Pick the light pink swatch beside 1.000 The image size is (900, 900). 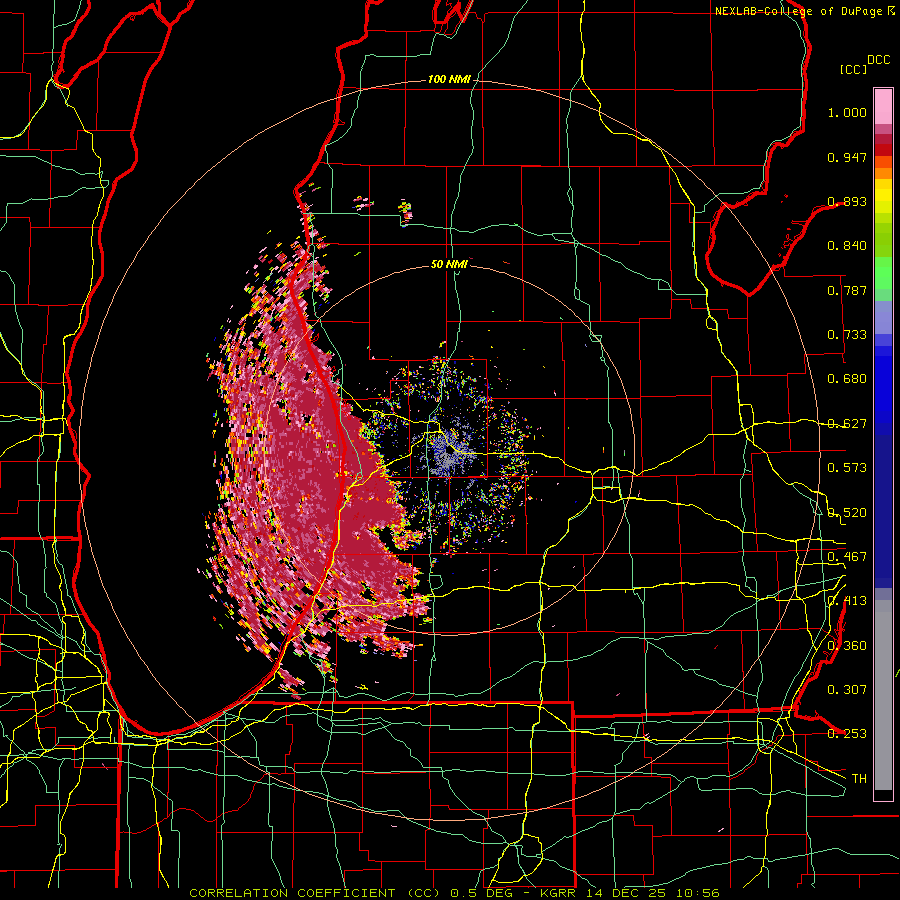coord(883,107)
